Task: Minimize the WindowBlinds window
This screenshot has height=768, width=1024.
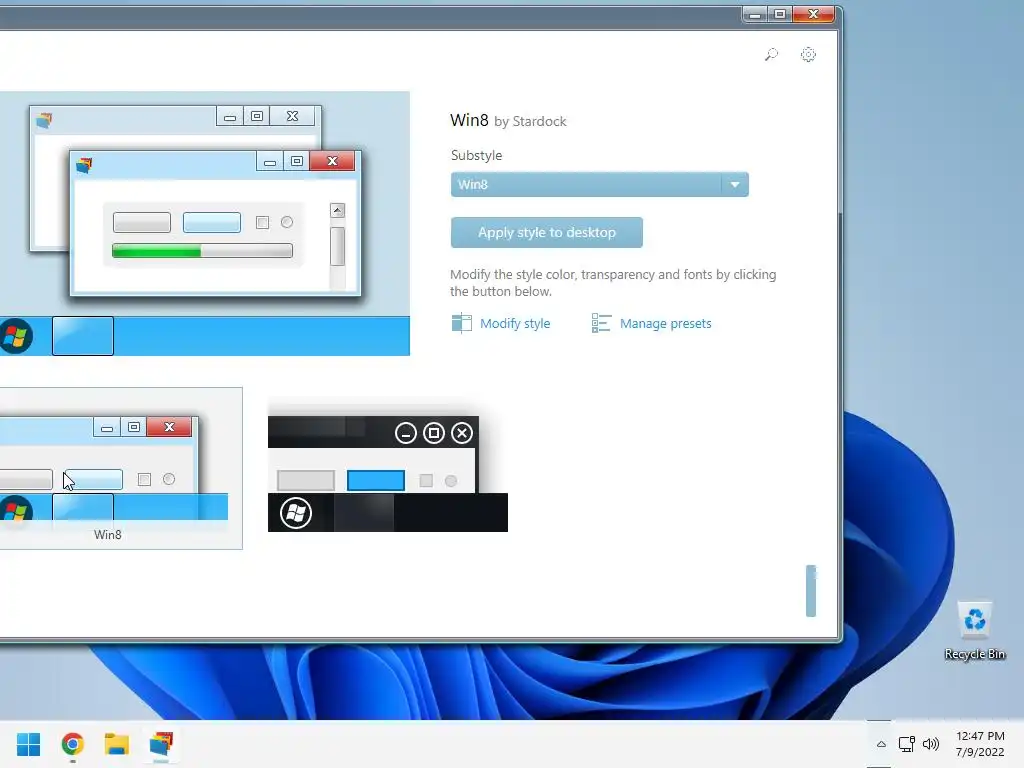Action: coord(754,14)
